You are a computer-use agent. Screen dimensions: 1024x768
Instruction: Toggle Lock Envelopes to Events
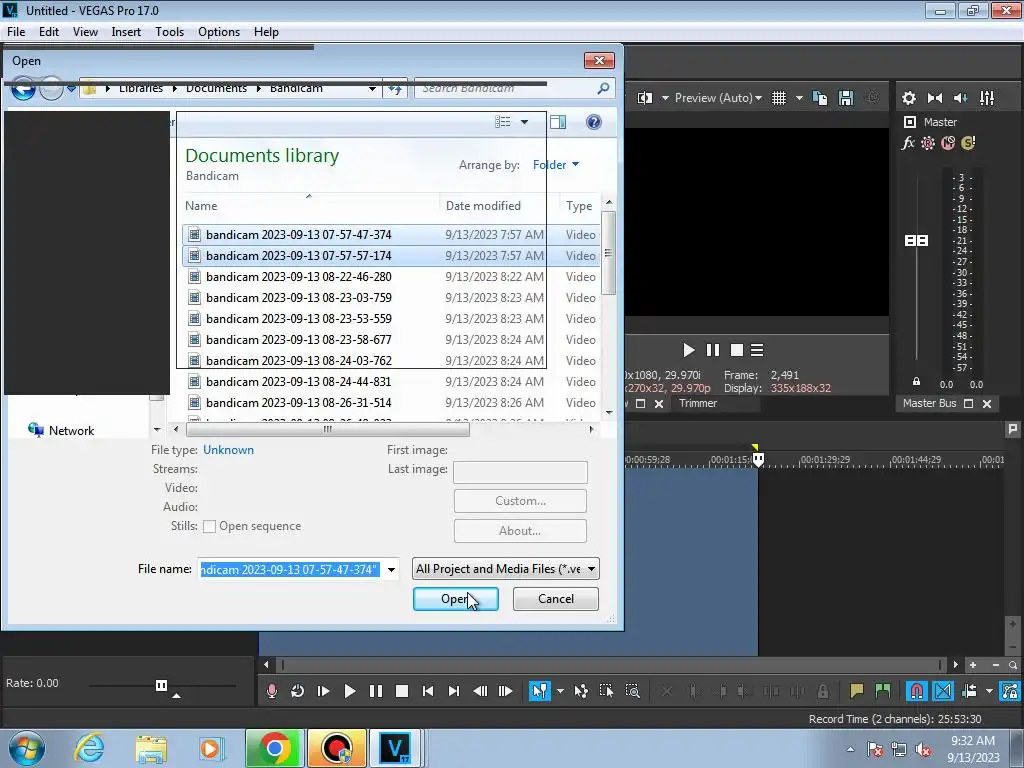[x=1010, y=691]
